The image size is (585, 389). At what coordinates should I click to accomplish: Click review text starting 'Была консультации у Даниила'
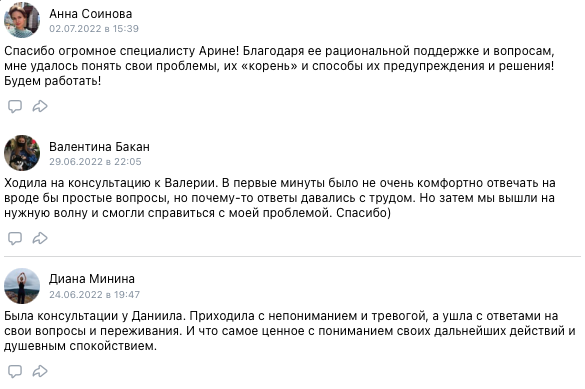coord(290,331)
